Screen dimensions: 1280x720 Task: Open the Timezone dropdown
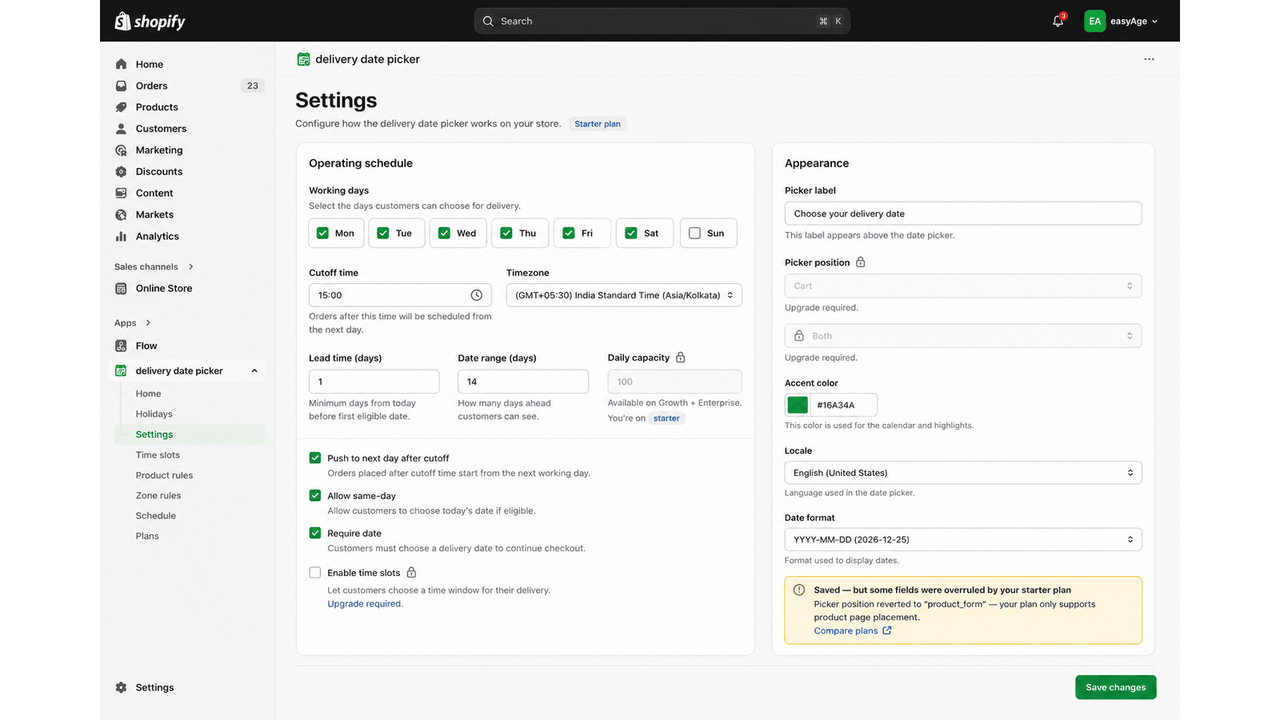pos(624,295)
